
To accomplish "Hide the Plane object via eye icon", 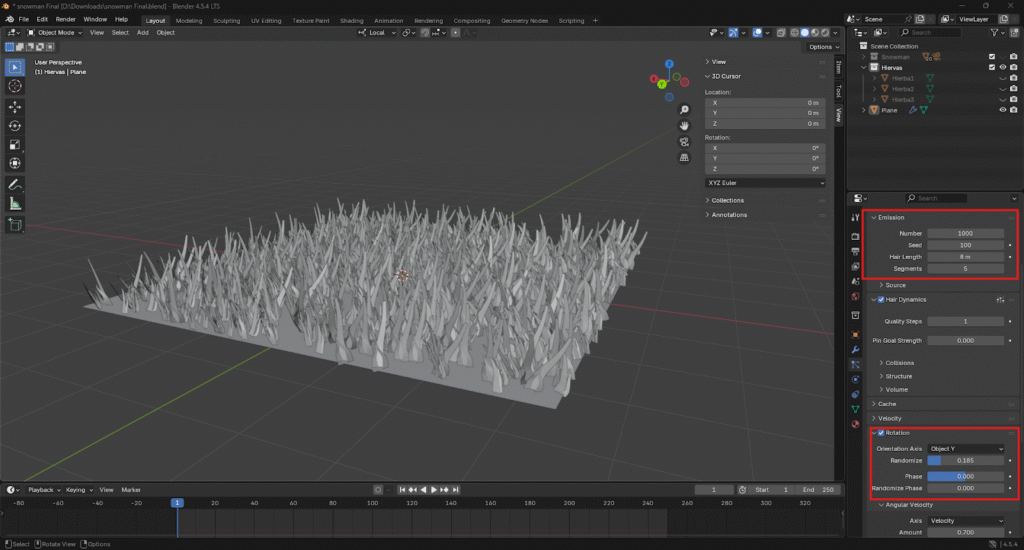I will (x=1003, y=110).
